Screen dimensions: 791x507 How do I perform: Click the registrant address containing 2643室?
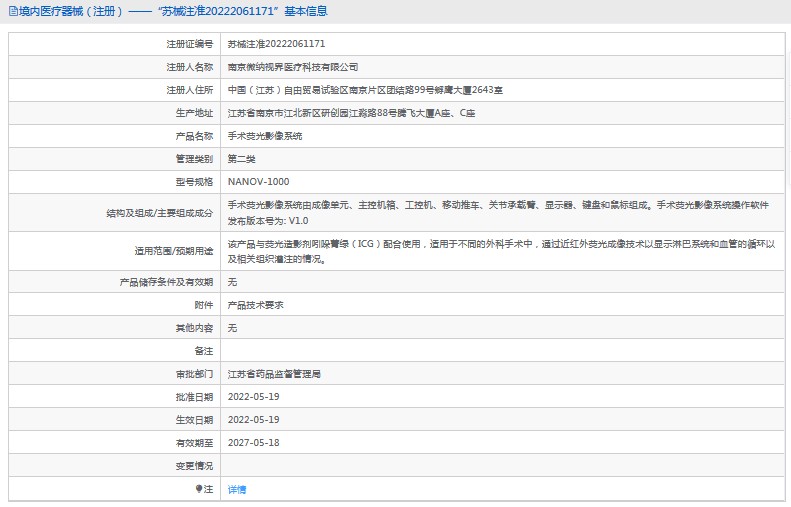coord(365,90)
